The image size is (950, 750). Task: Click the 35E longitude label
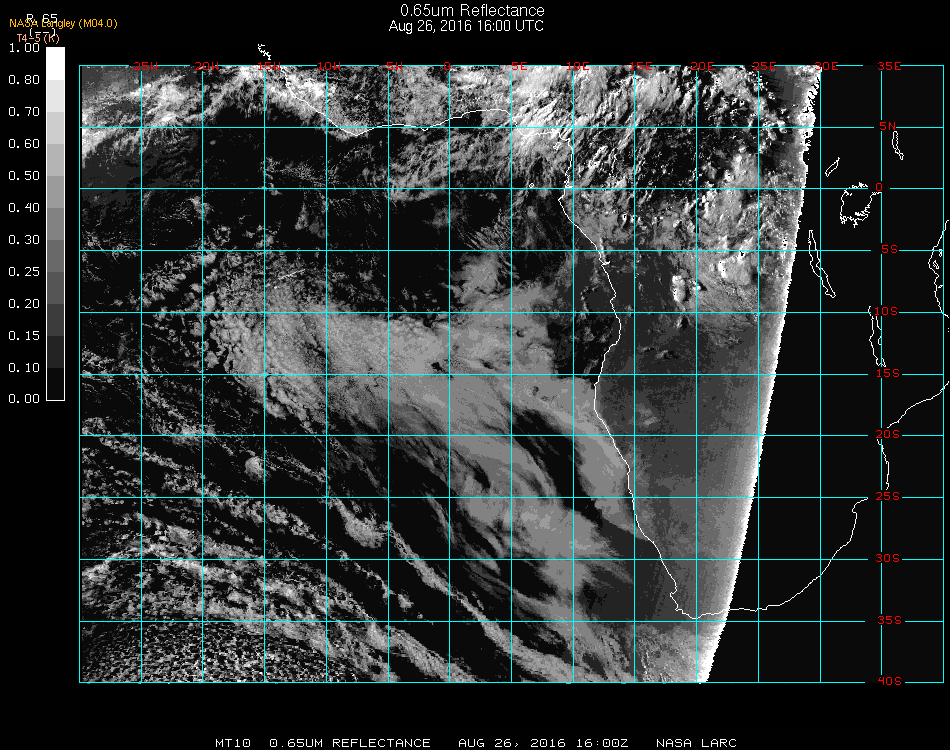(889, 66)
